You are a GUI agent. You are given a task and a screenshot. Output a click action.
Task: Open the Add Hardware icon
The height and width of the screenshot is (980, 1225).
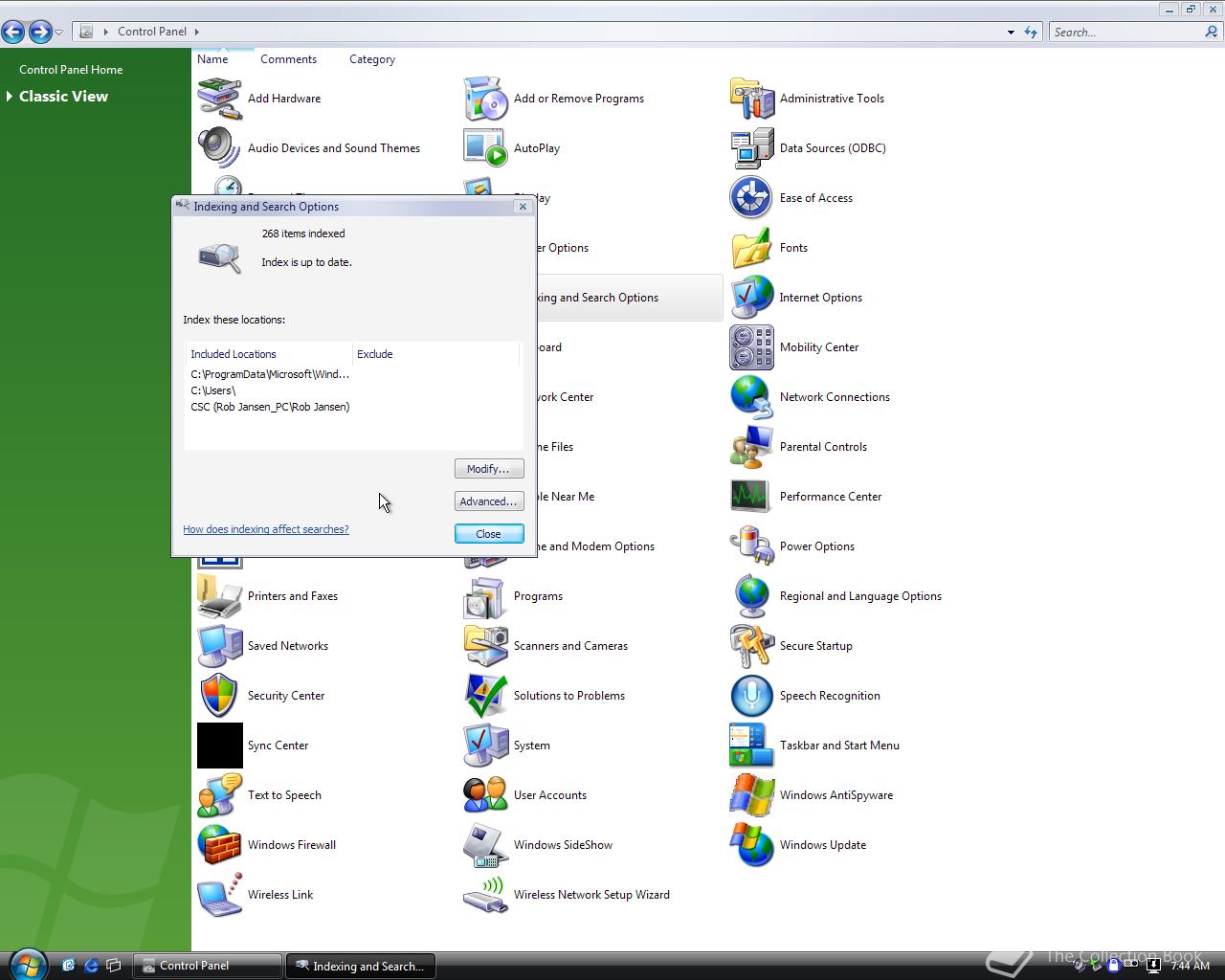point(219,99)
